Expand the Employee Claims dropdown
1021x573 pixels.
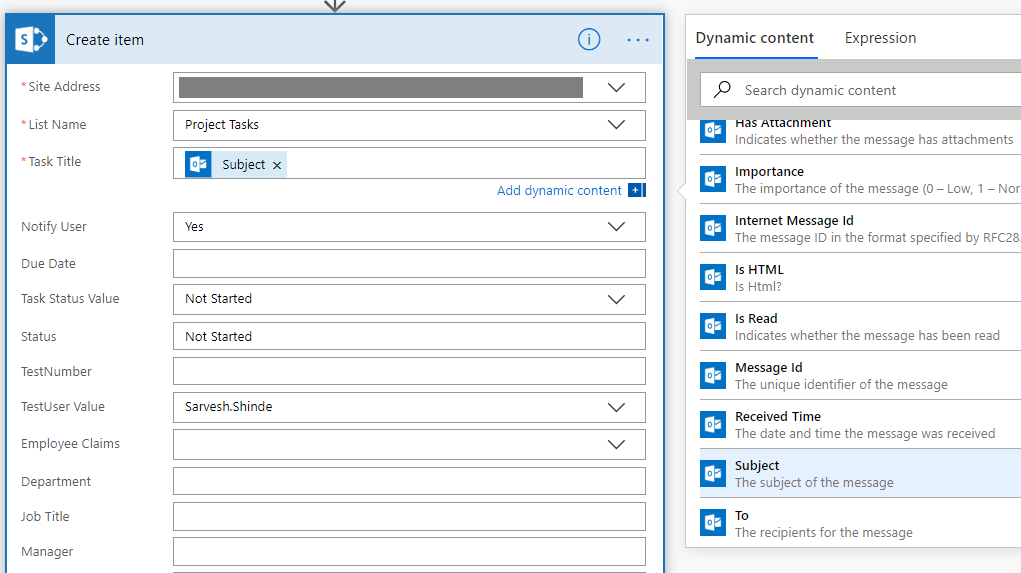point(616,445)
